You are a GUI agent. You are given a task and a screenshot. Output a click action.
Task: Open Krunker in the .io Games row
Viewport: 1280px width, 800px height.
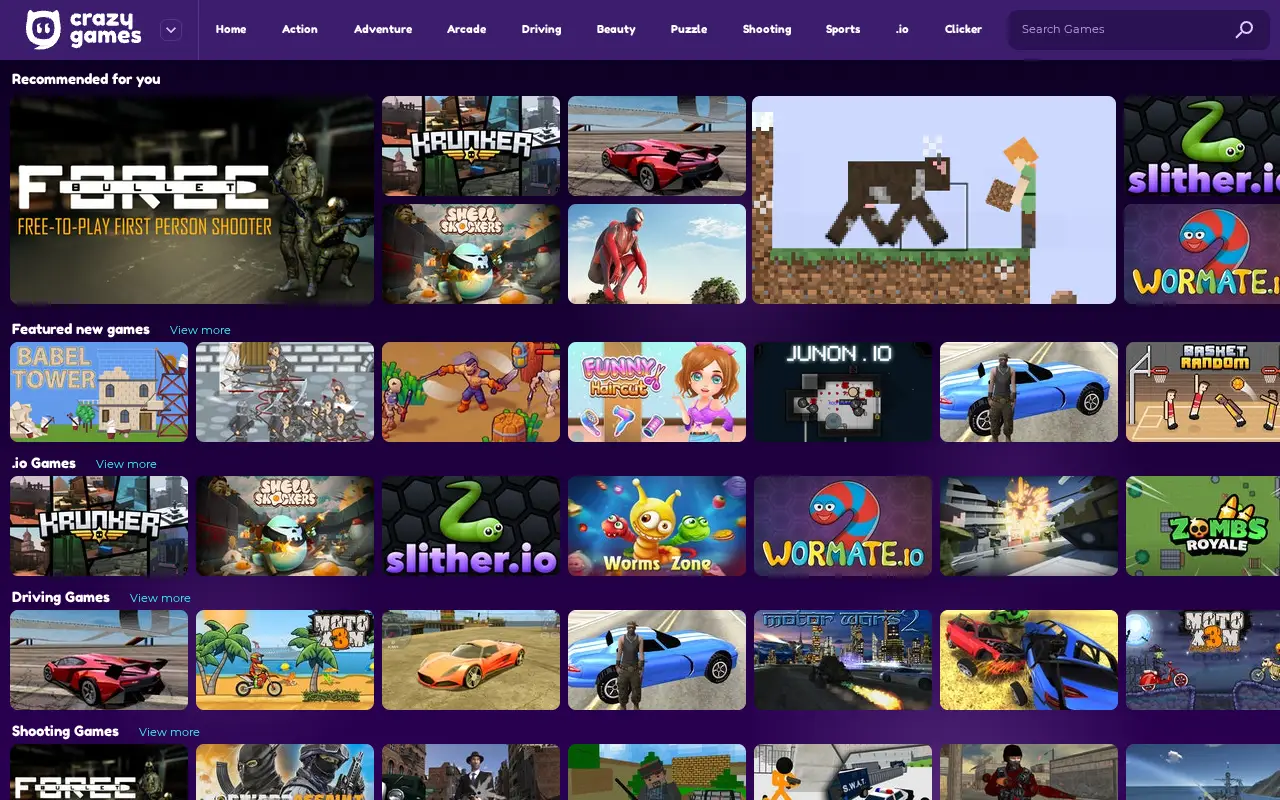(x=99, y=526)
